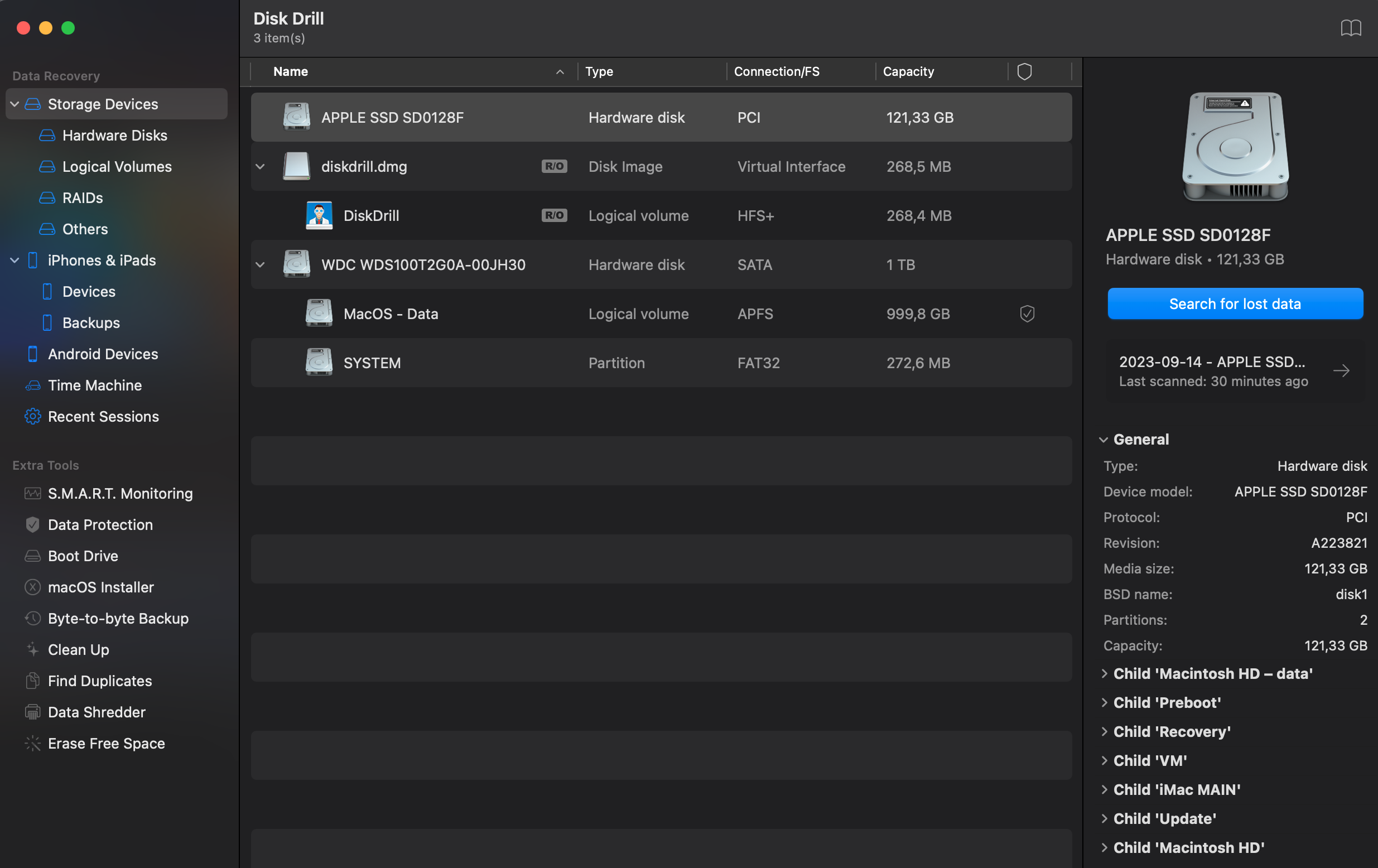This screenshot has width=1378, height=868.
Task: Collapse iPhones & iPads sidebar group
Action: click(15, 261)
